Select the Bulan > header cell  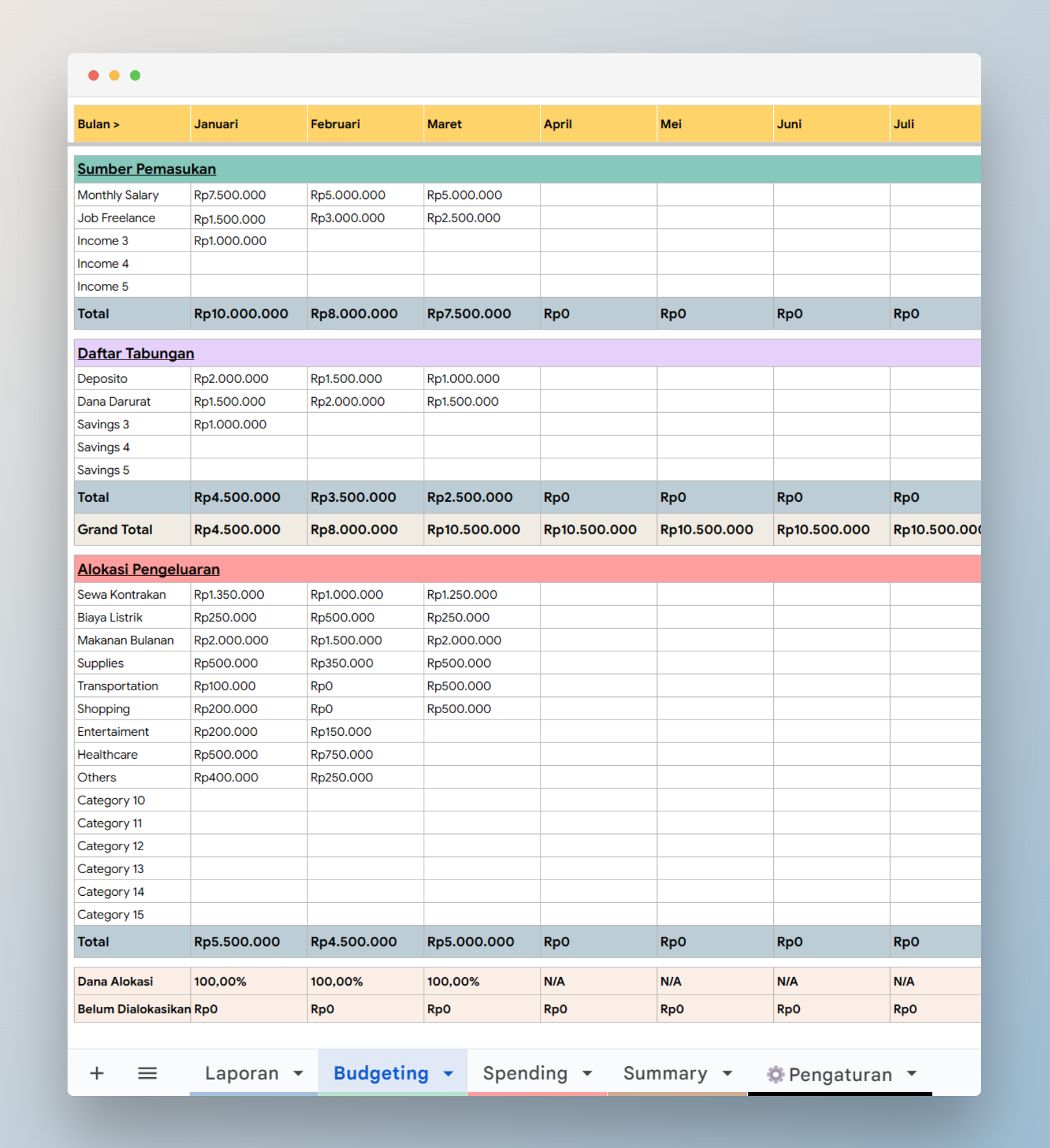[x=133, y=124]
